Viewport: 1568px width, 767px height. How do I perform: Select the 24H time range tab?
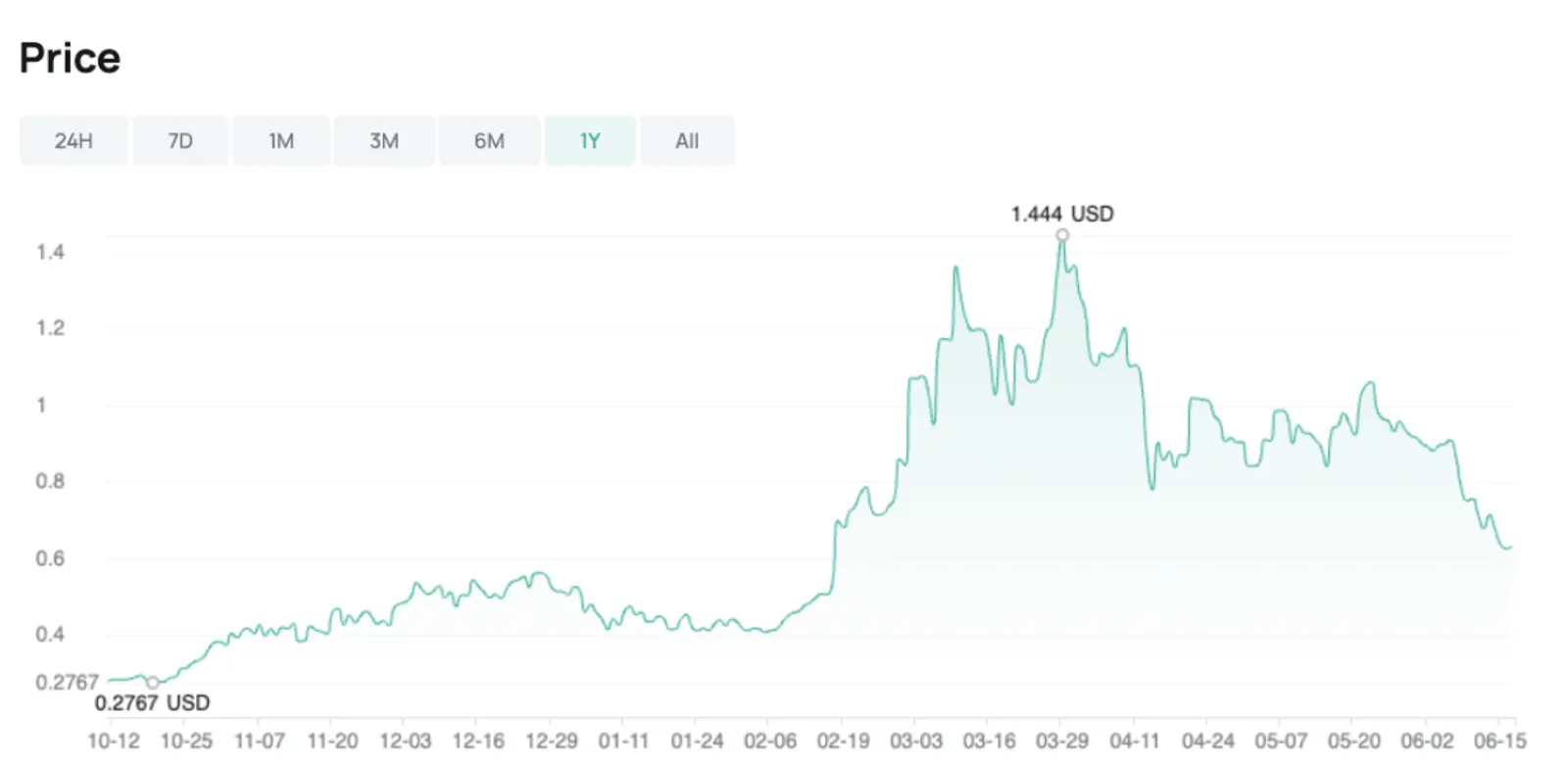coord(73,141)
